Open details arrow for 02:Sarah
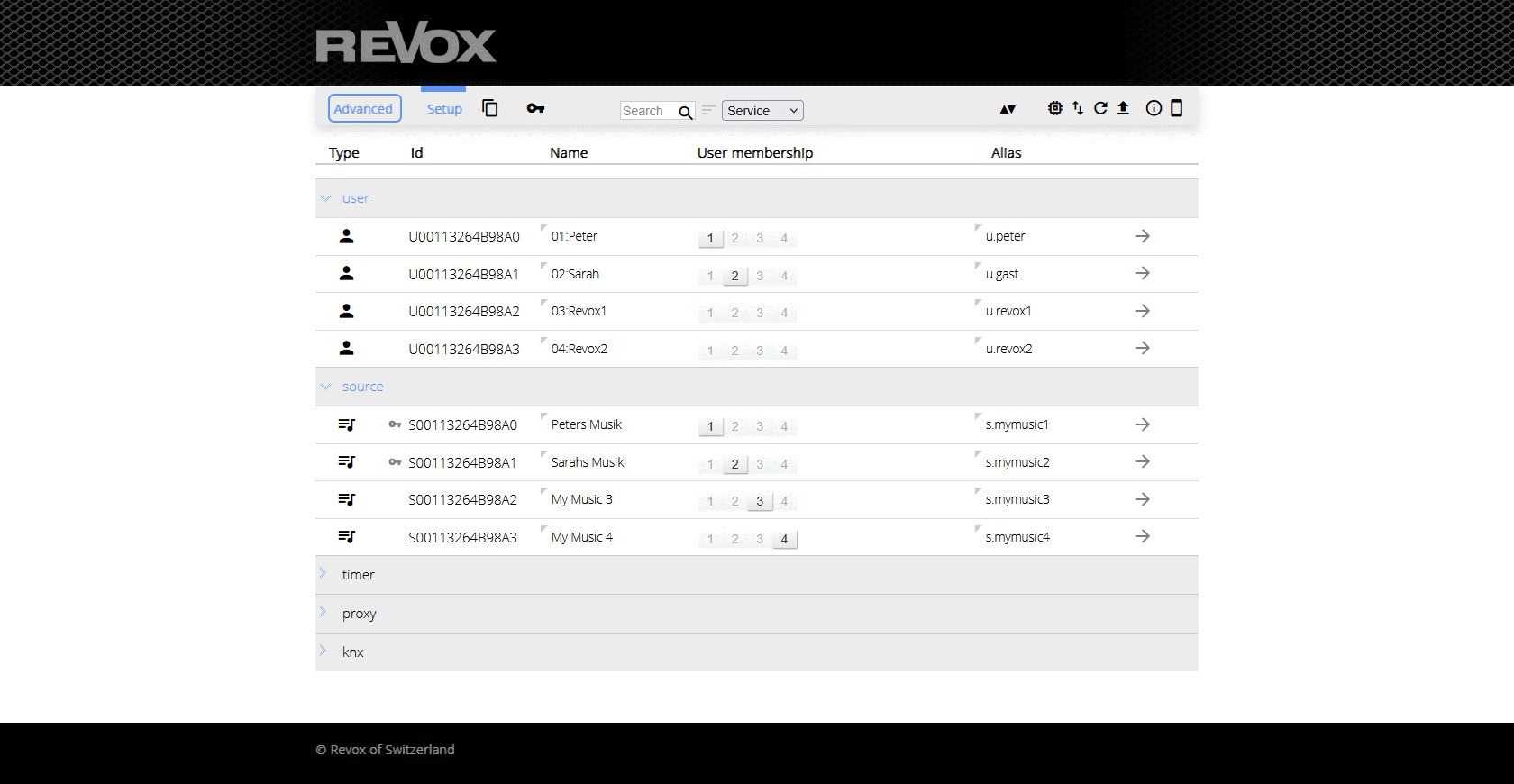 pyautogui.click(x=1143, y=273)
